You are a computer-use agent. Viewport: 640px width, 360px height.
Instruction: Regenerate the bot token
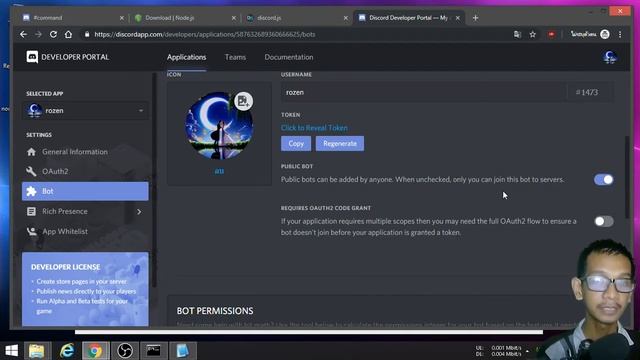(340, 144)
